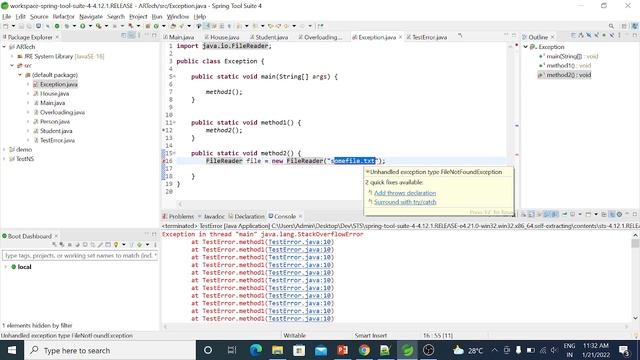The height and width of the screenshot is (360, 640).
Task: Open the Run button dropdown arrow
Action: click(x=90, y=26)
